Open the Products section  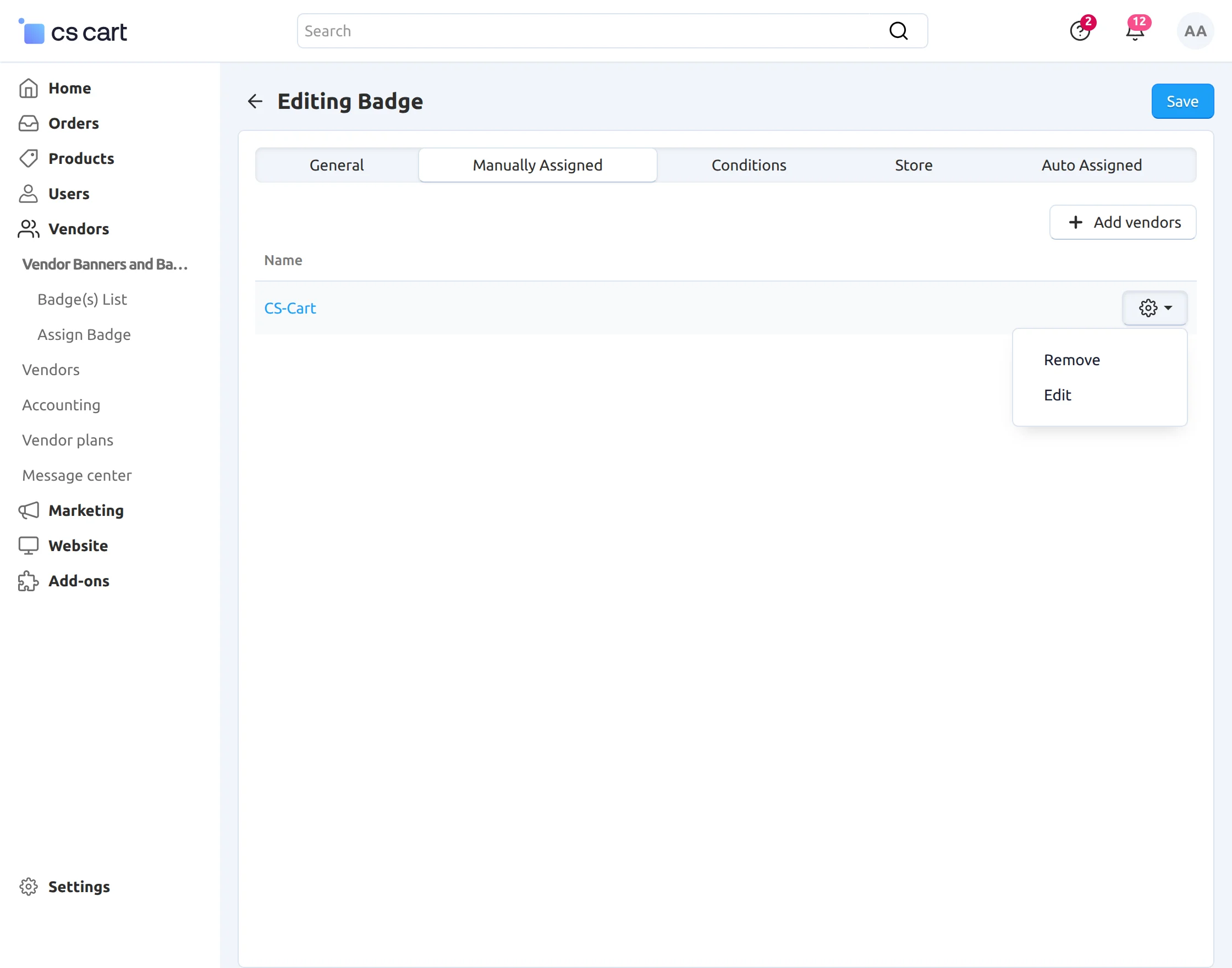(x=81, y=159)
